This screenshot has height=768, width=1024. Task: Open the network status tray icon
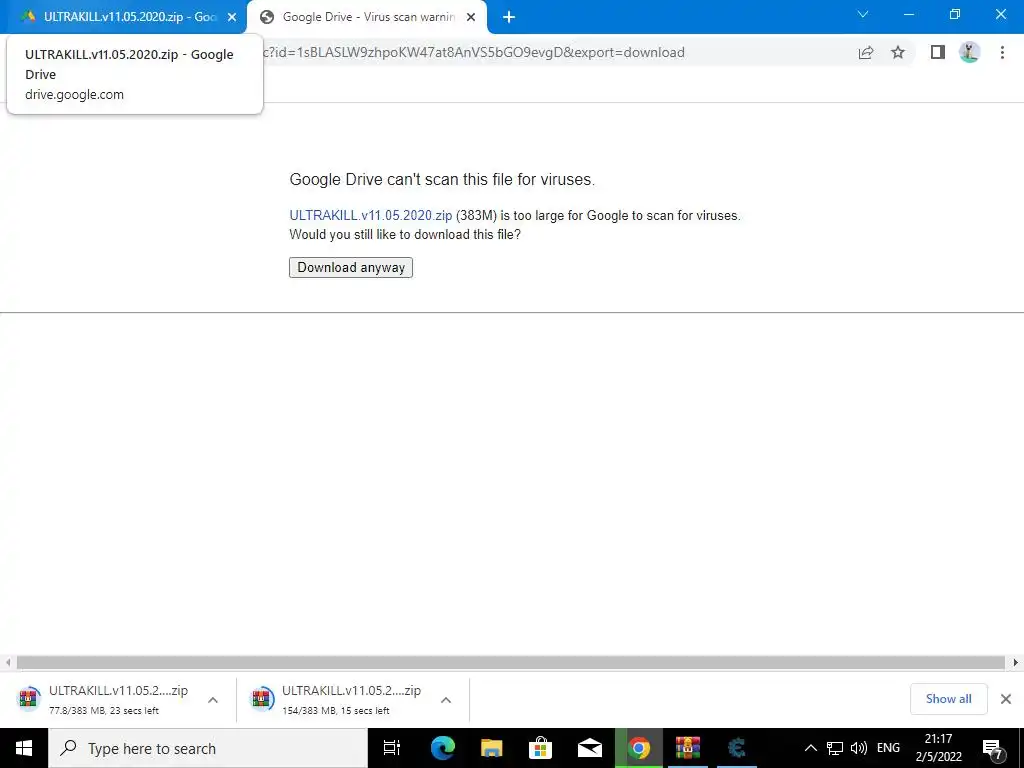(835, 748)
